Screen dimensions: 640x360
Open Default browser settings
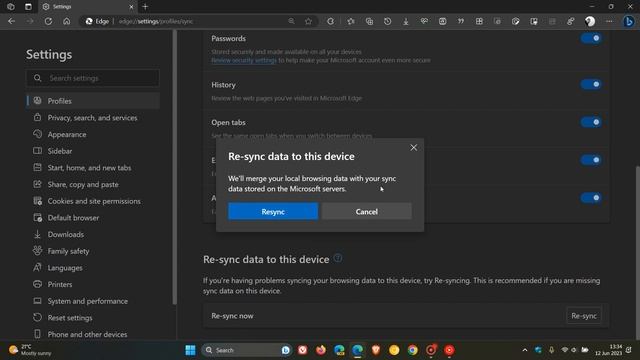[x=93, y=218]
